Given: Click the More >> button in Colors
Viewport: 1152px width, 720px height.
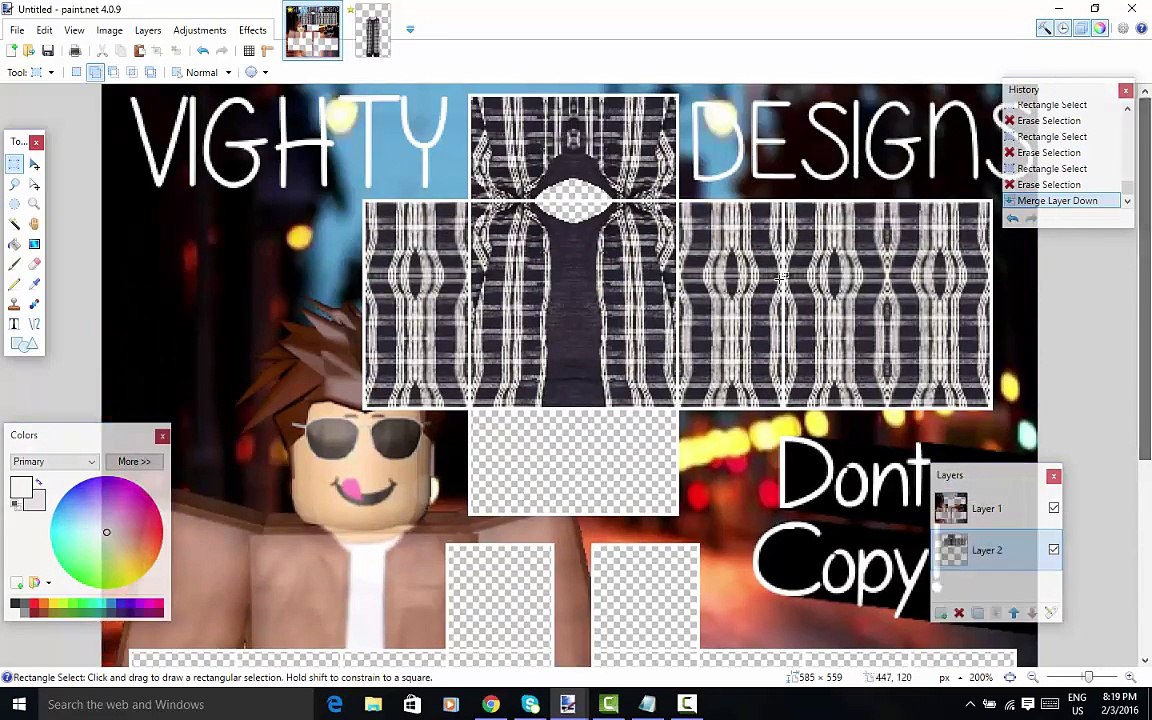Looking at the screenshot, I should [134, 461].
